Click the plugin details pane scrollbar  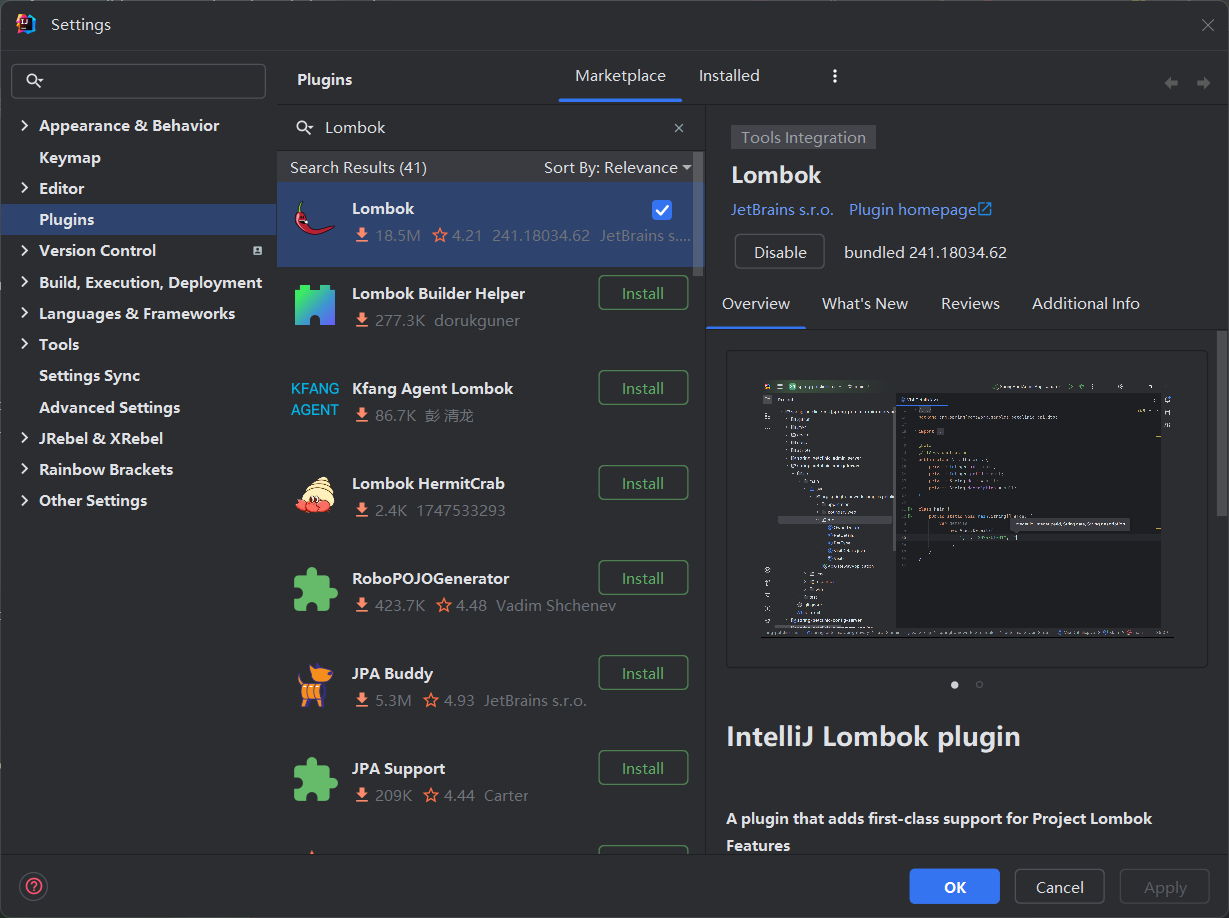click(1221, 424)
